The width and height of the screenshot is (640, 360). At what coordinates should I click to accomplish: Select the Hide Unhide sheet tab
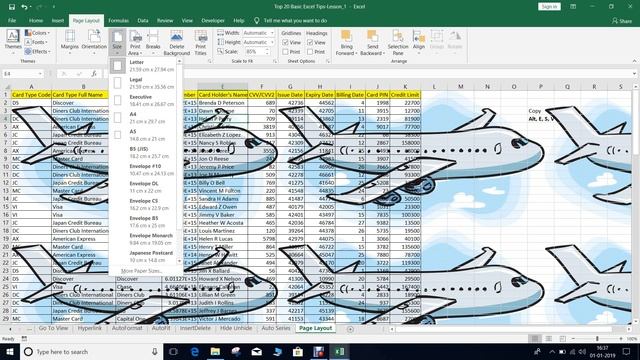(236, 328)
